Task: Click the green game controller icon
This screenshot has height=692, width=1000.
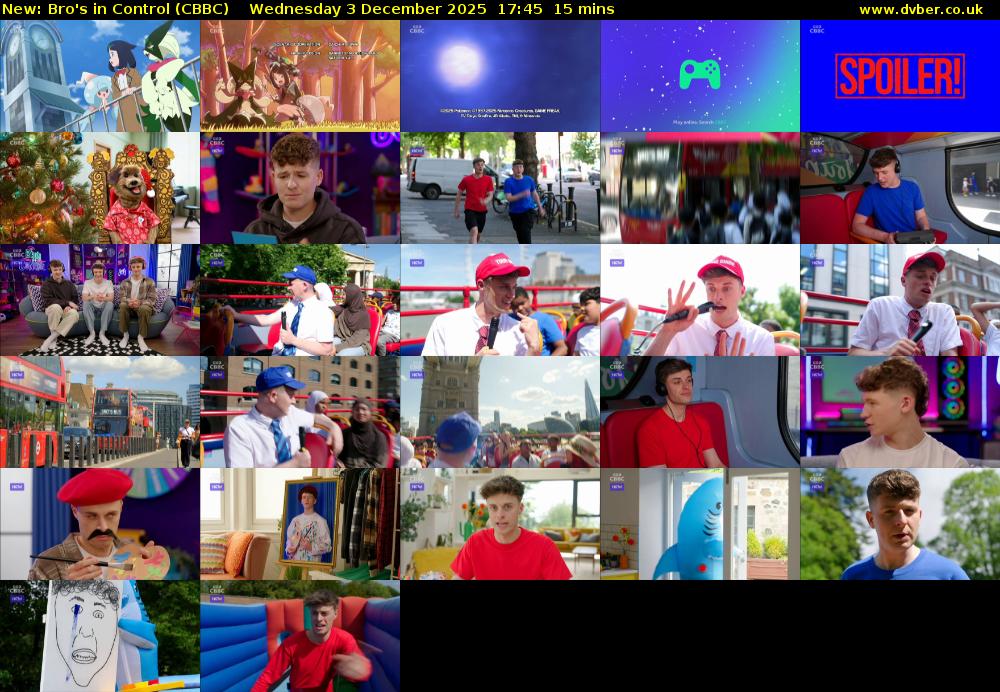Action: tap(700, 72)
